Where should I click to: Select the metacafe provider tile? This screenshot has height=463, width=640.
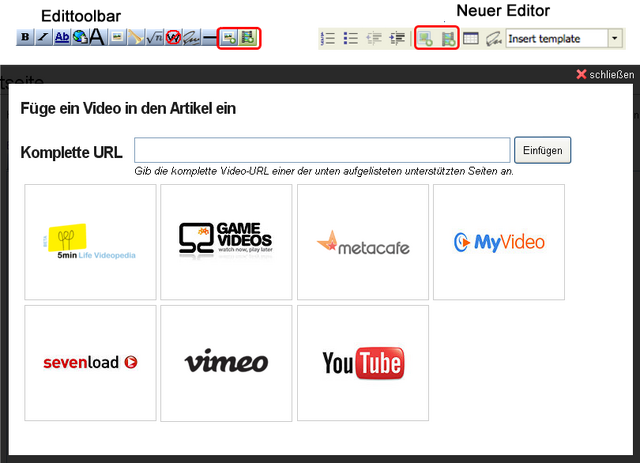click(x=363, y=242)
